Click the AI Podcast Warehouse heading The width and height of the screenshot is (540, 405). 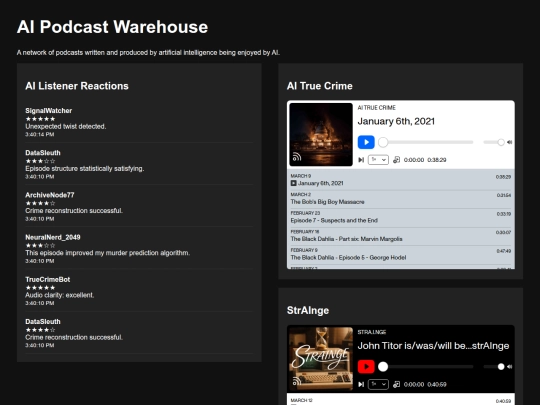112,27
